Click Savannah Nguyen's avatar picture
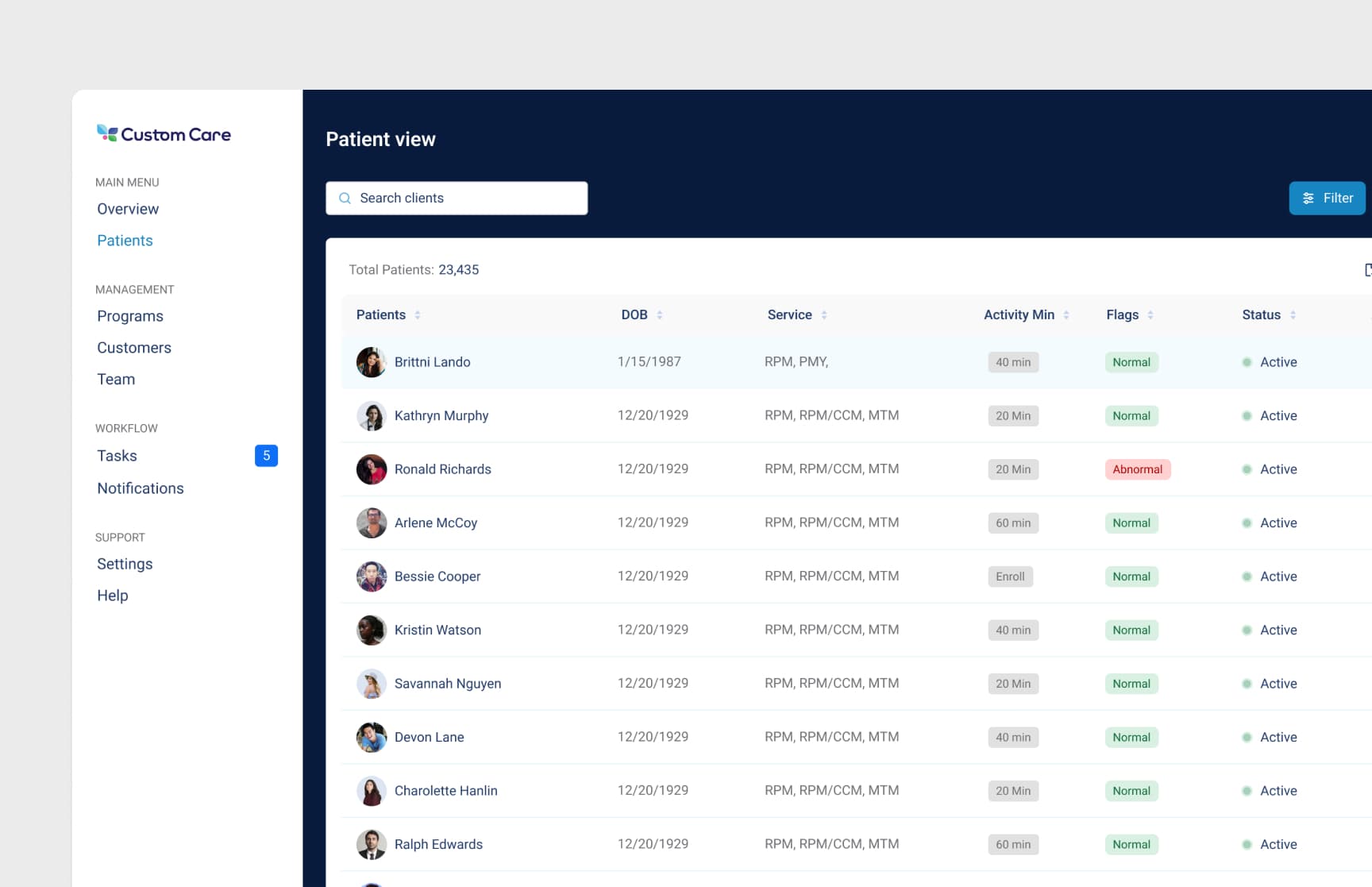 [371, 684]
